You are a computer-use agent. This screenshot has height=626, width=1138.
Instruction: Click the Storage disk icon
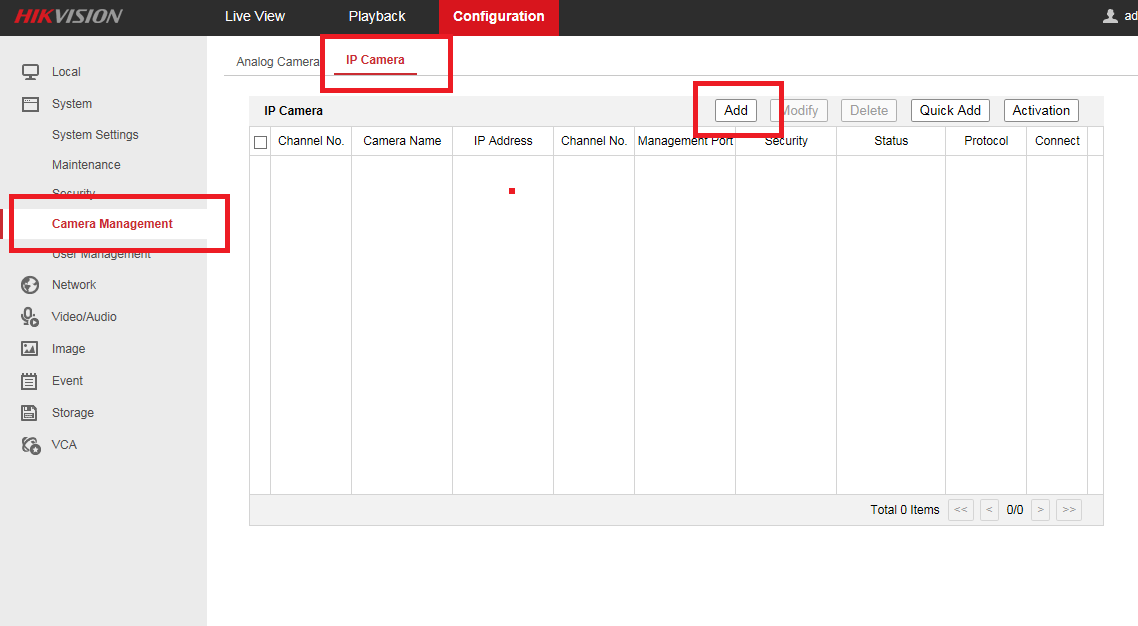[x=30, y=413]
